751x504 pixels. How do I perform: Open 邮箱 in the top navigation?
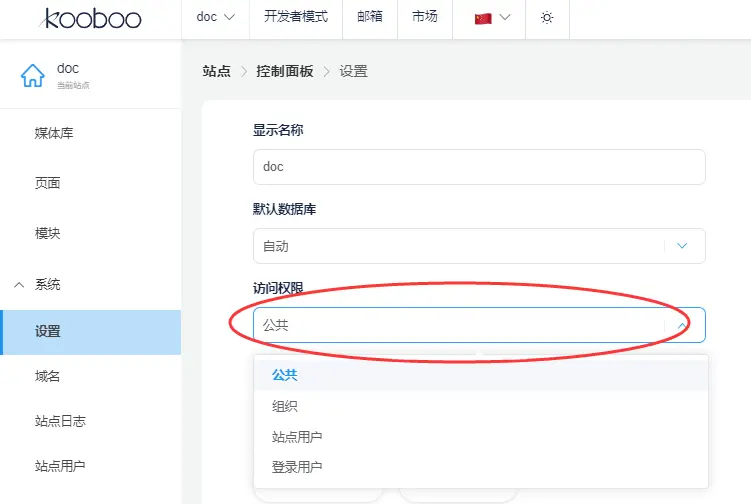coord(370,17)
